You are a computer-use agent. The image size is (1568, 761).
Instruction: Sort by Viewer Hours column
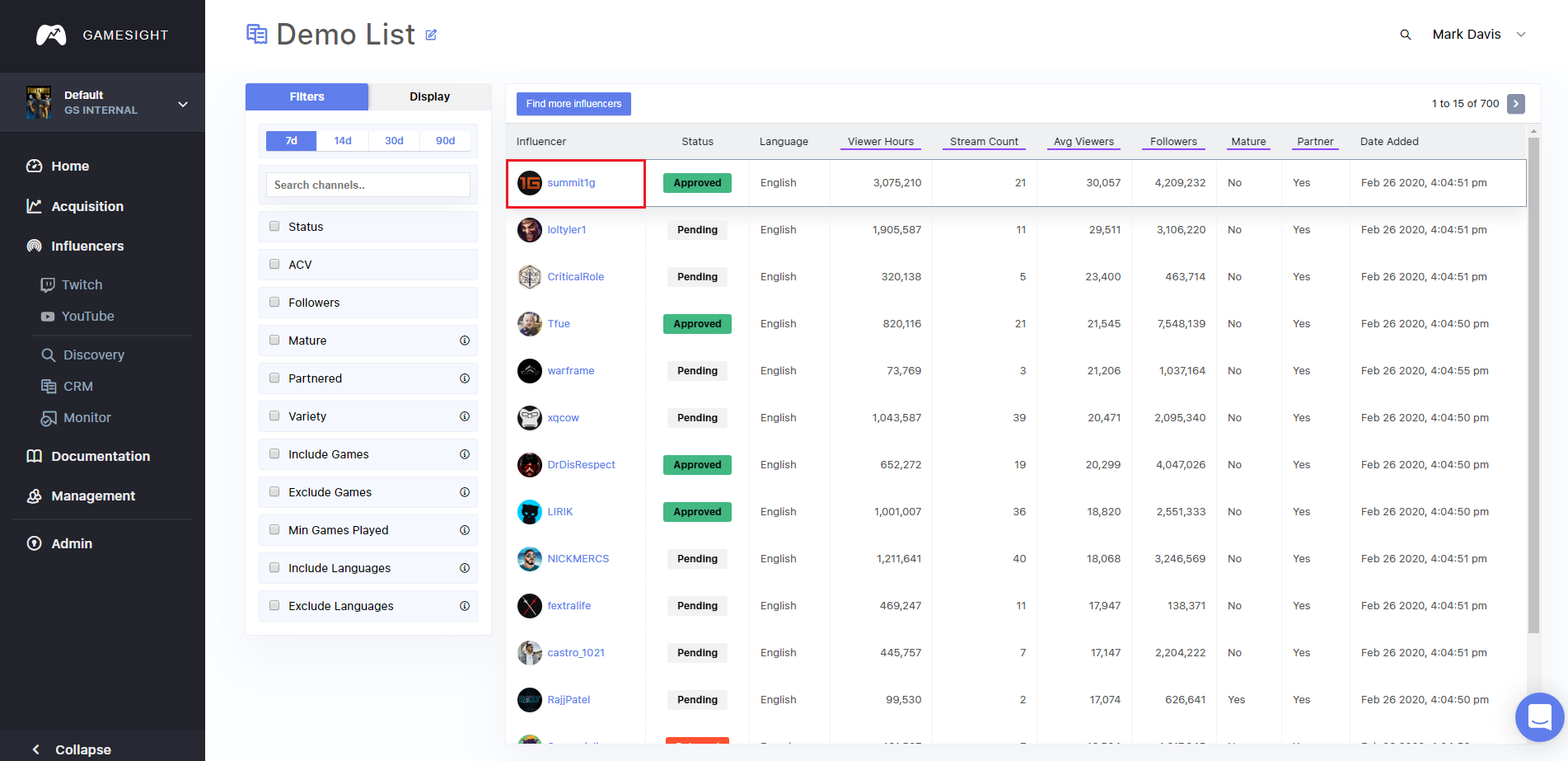[881, 142]
